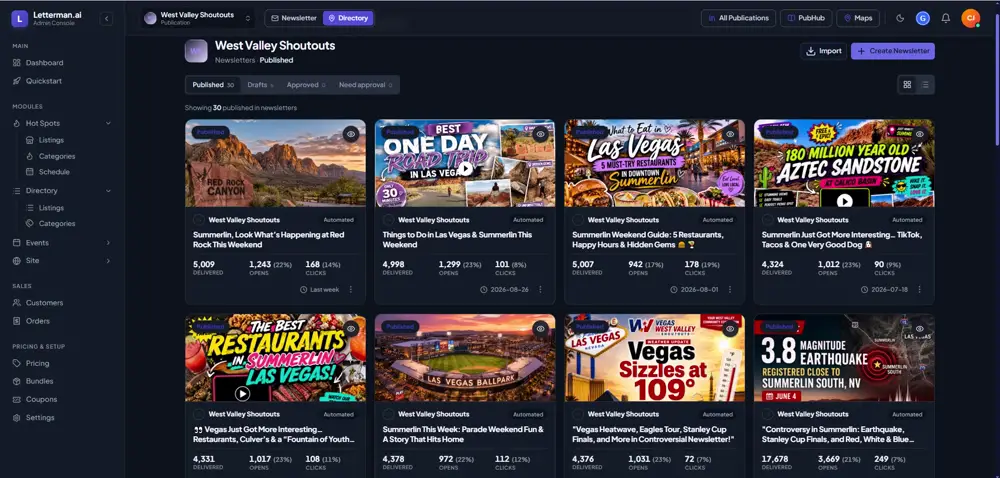Open 'Things to Do in Las Vegas & Summerlin' title
The image size is (1000, 478).
coord(457,240)
